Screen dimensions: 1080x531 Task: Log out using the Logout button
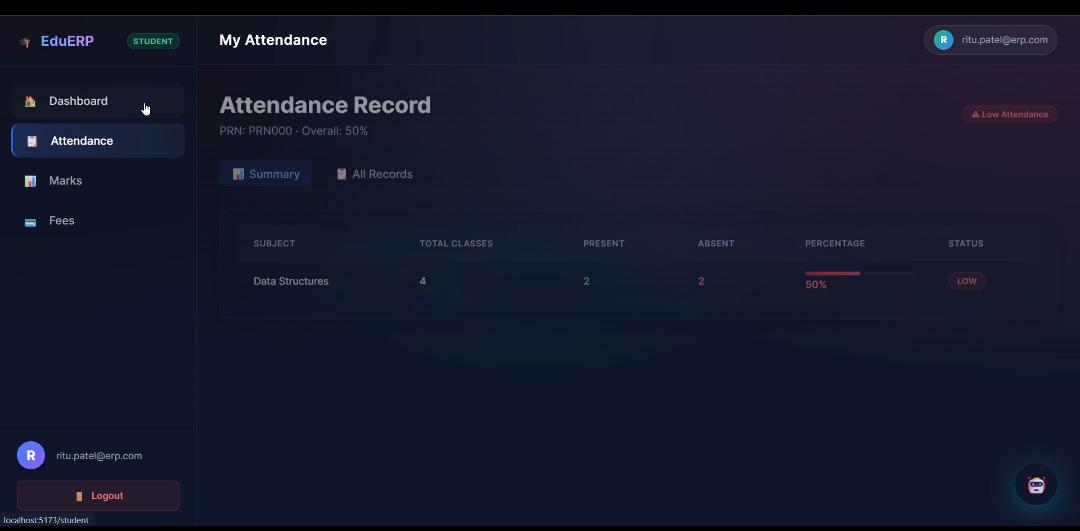point(98,496)
